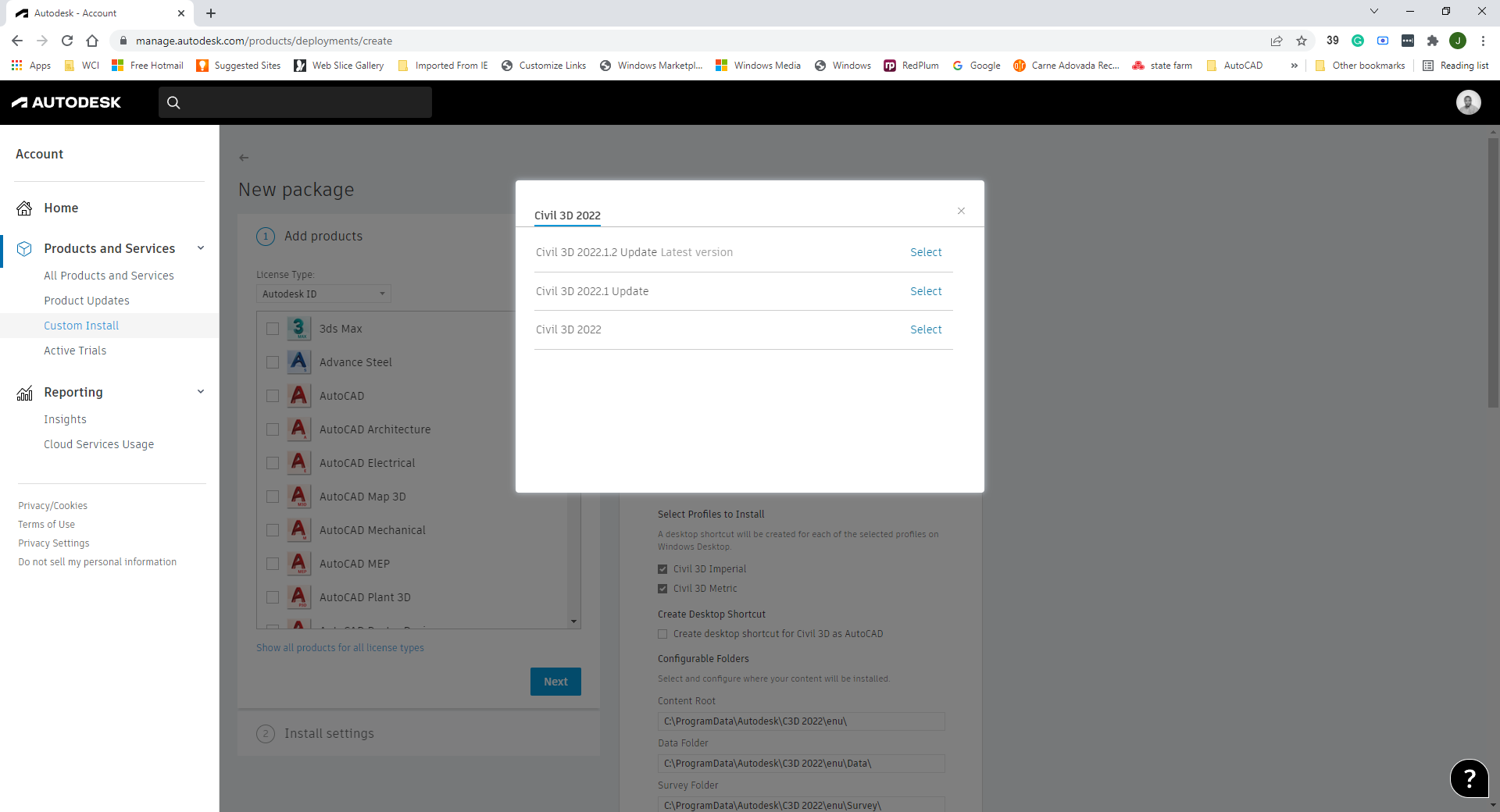Image resolution: width=1500 pixels, height=812 pixels.
Task: Select the AutoCAD Plant 3D icon
Action: (x=298, y=597)
